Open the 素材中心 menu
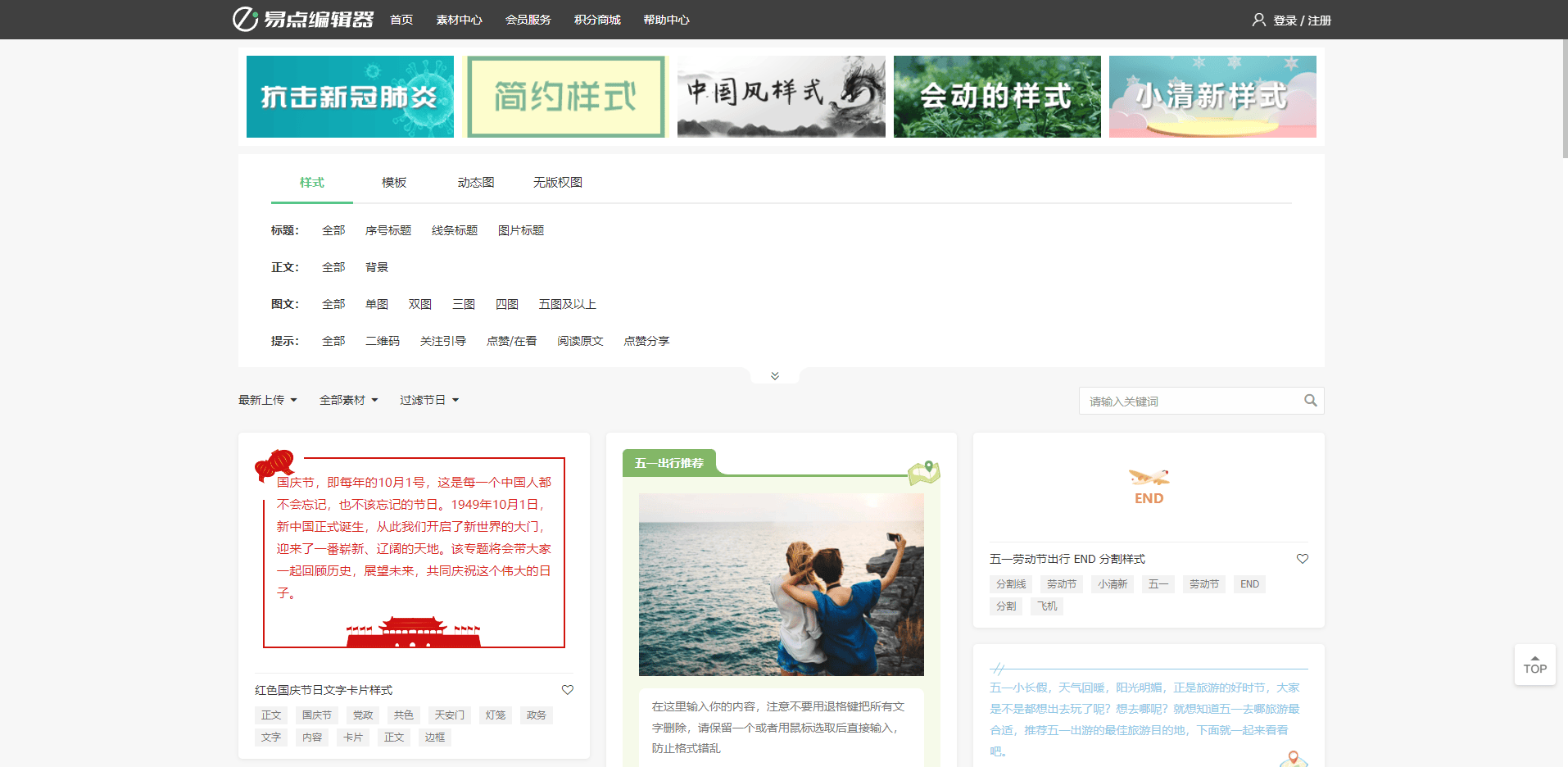 [x=460, y=19]
